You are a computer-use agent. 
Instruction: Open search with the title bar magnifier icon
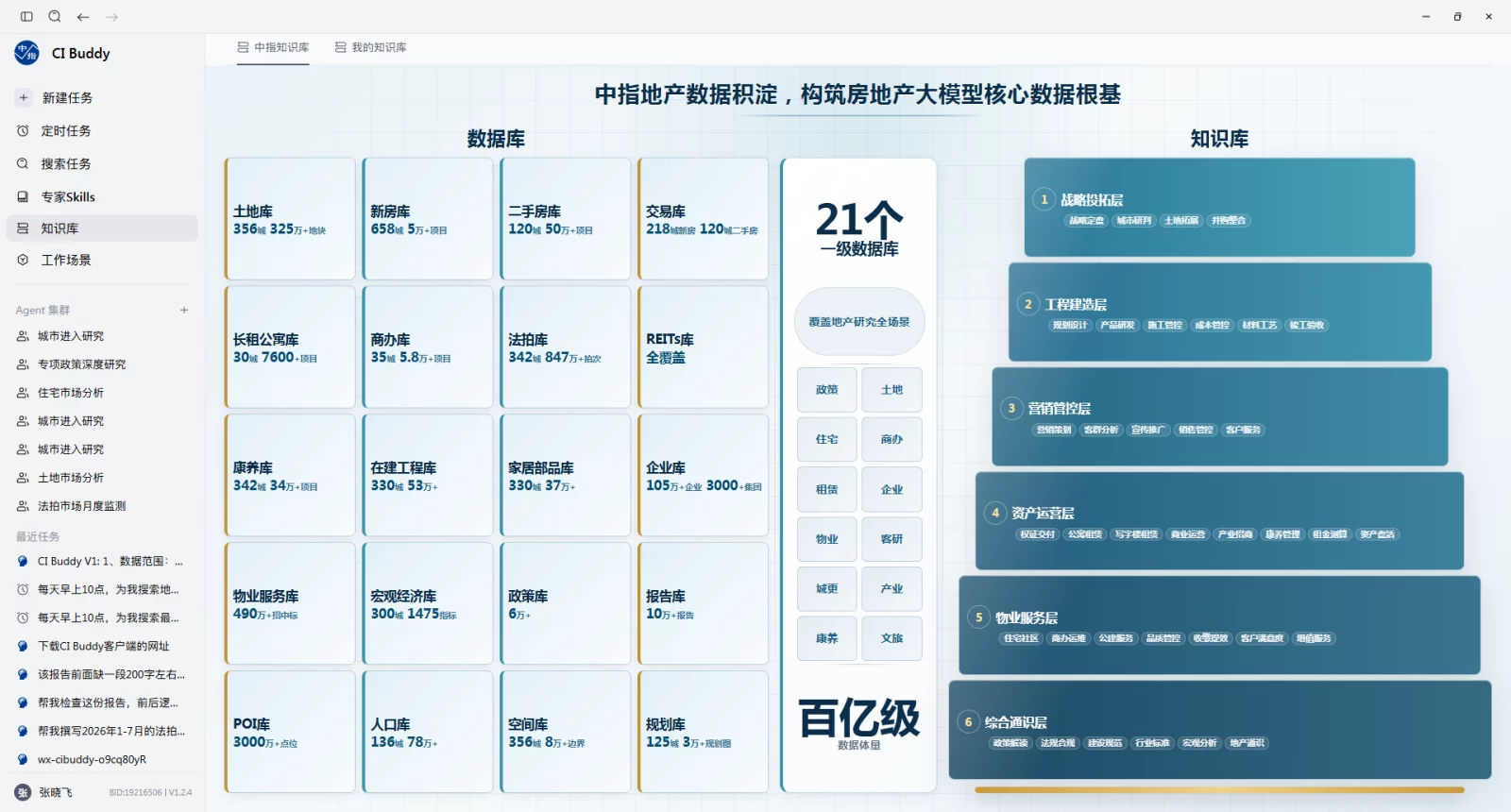(x=55, y=17)
